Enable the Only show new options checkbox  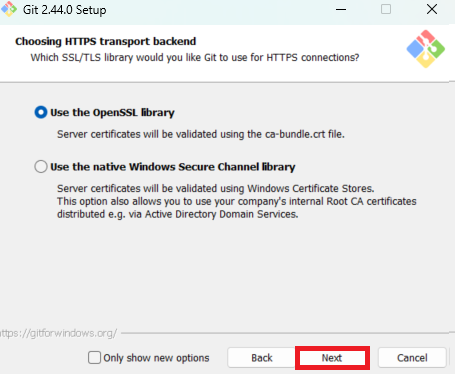point(94,358)
